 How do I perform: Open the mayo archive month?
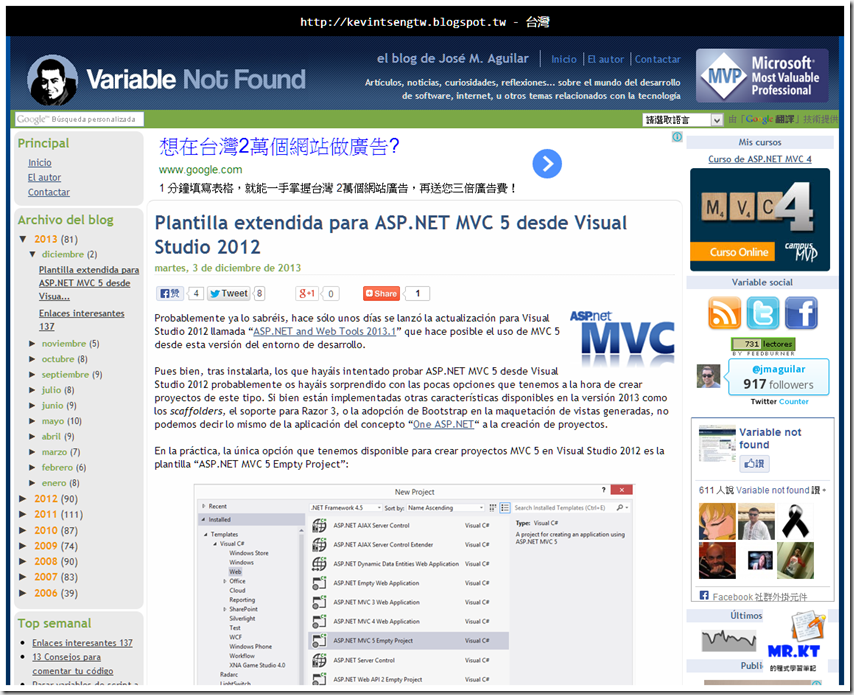[x=53, y=421]
